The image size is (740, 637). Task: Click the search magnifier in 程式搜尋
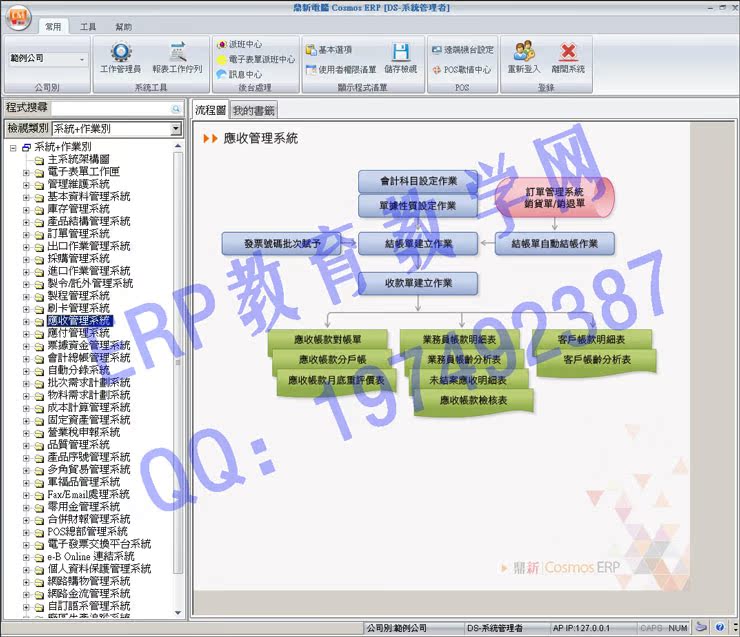click(176, 109)
